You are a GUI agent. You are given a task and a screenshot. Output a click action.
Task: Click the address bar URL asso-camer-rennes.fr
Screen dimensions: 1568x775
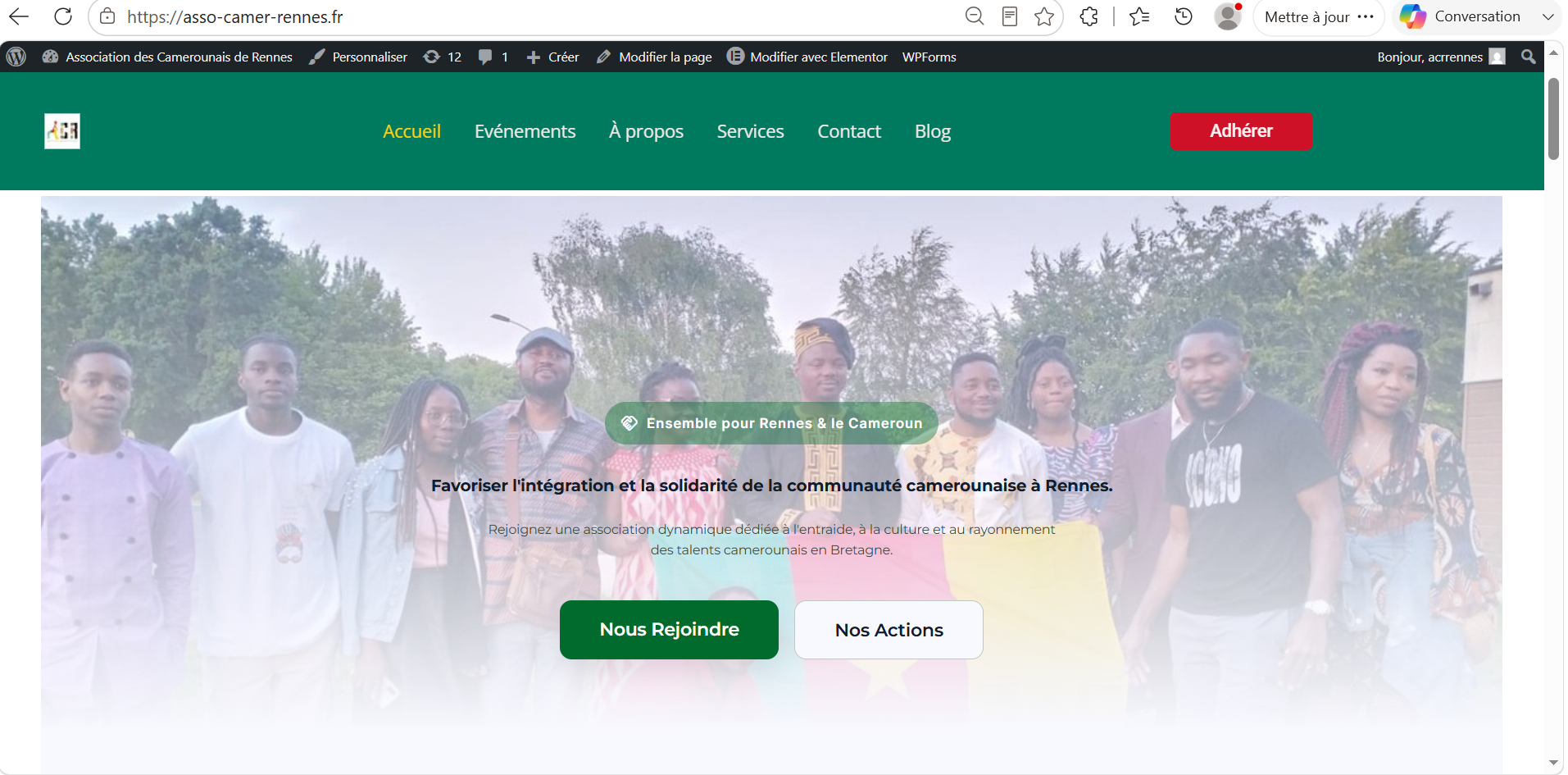(234, 17)
